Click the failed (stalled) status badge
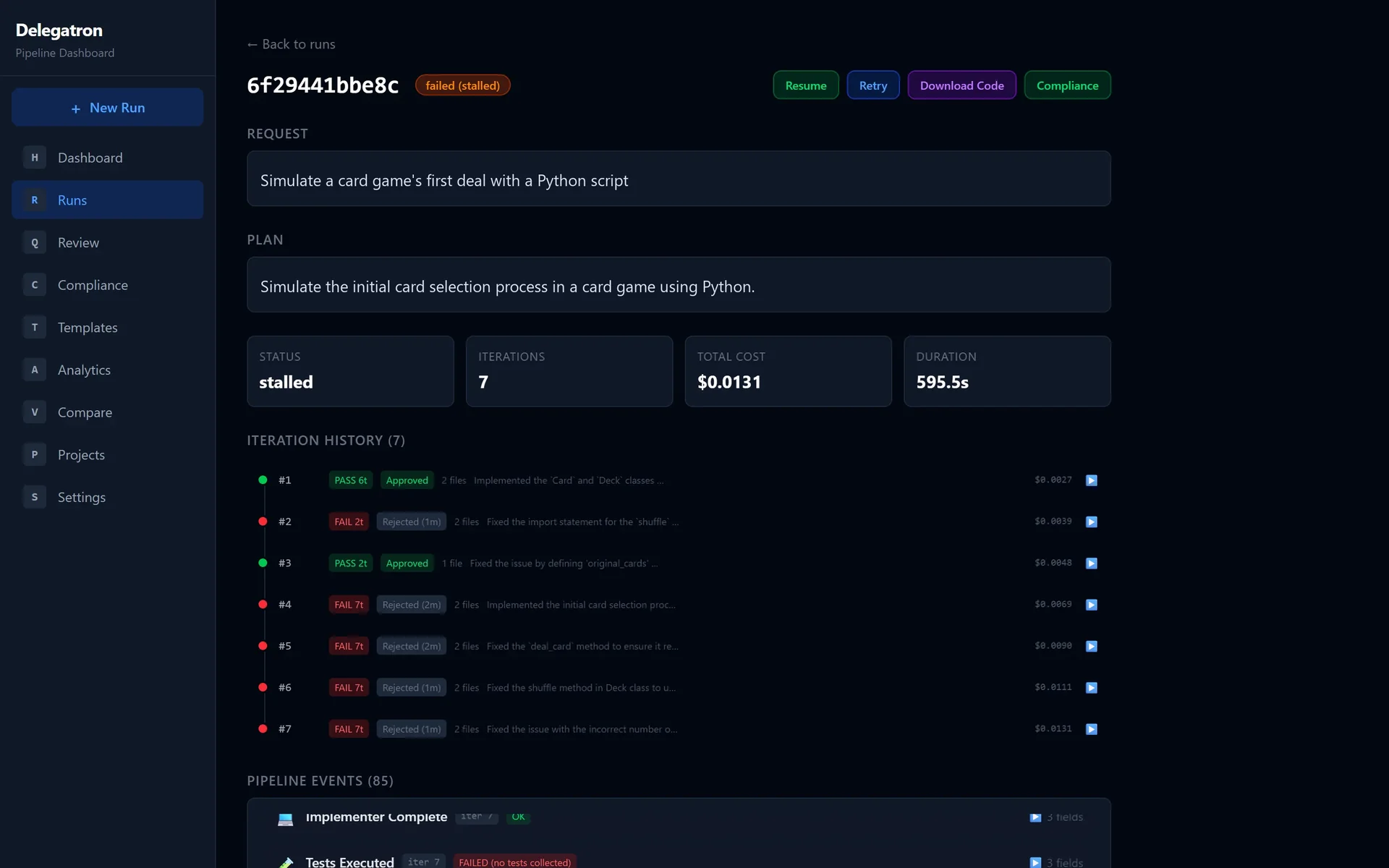 coord(462,85)
